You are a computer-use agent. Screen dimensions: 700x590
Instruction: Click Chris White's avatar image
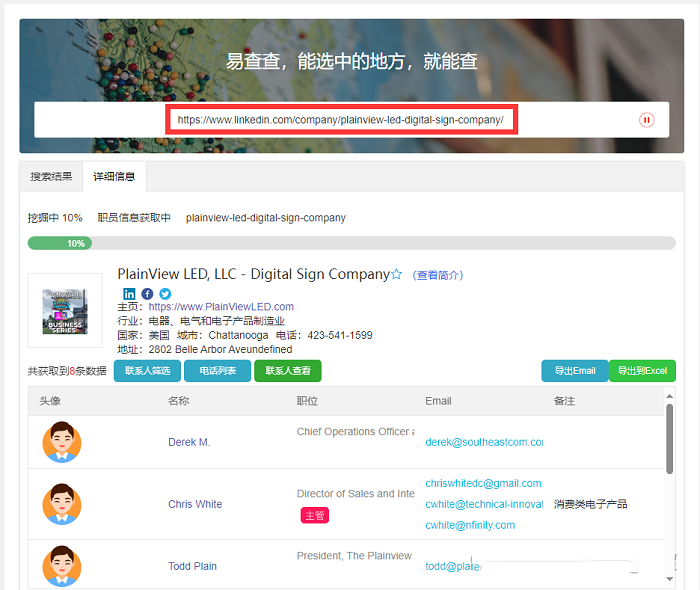coord(62,504)
